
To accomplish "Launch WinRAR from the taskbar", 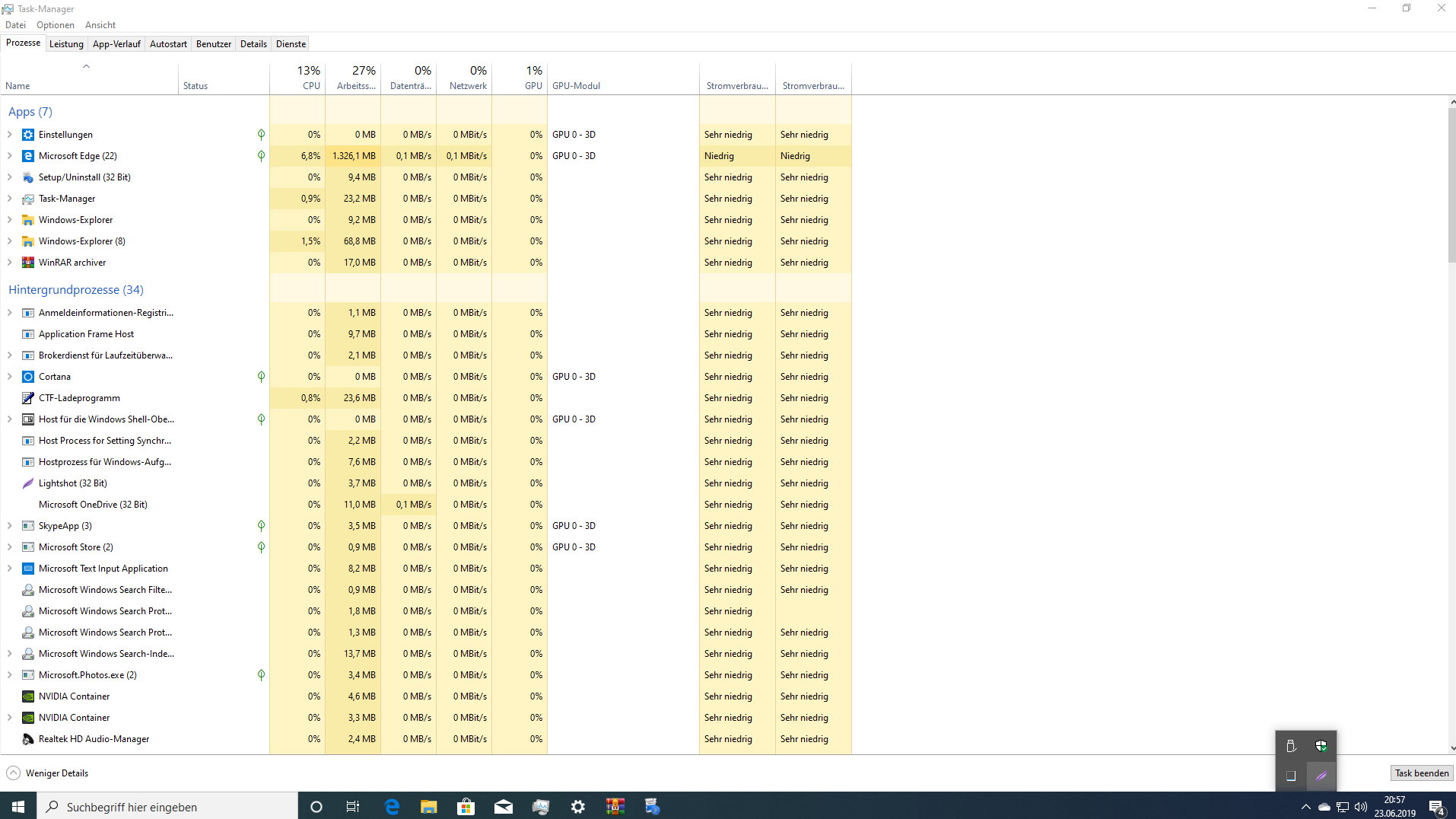I will coord(615,807).
